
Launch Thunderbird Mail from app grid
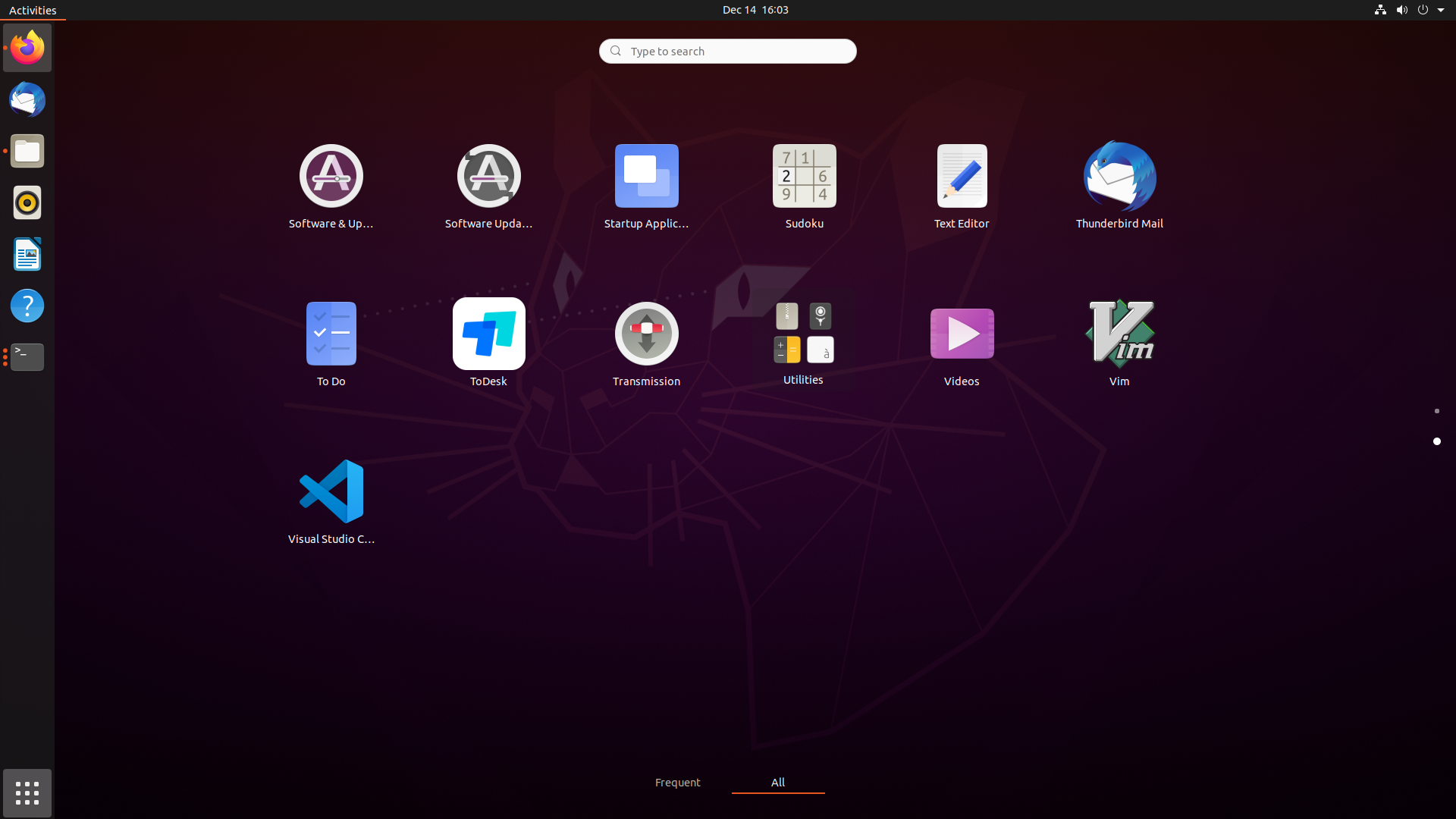(x=1119, y=187)
